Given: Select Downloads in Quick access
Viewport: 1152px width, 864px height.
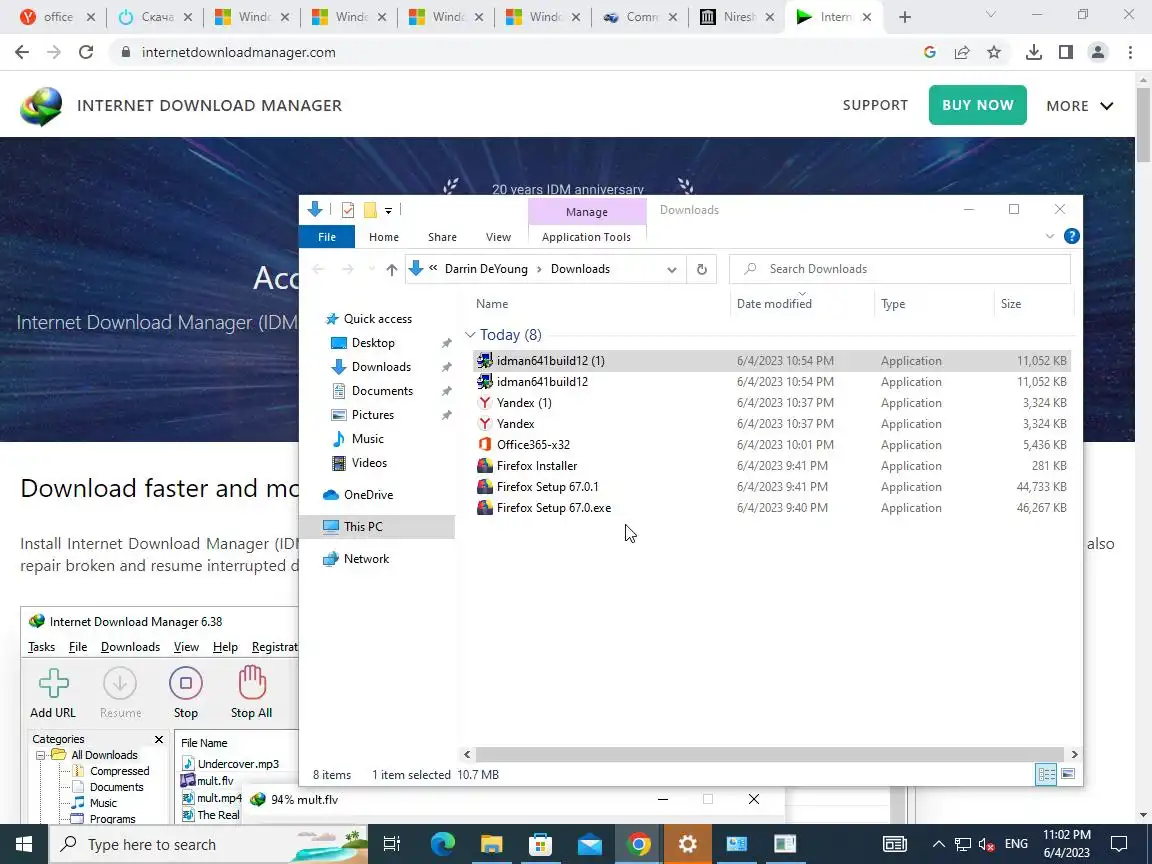Looking at the screenshot, I should [x=381, y=367].
